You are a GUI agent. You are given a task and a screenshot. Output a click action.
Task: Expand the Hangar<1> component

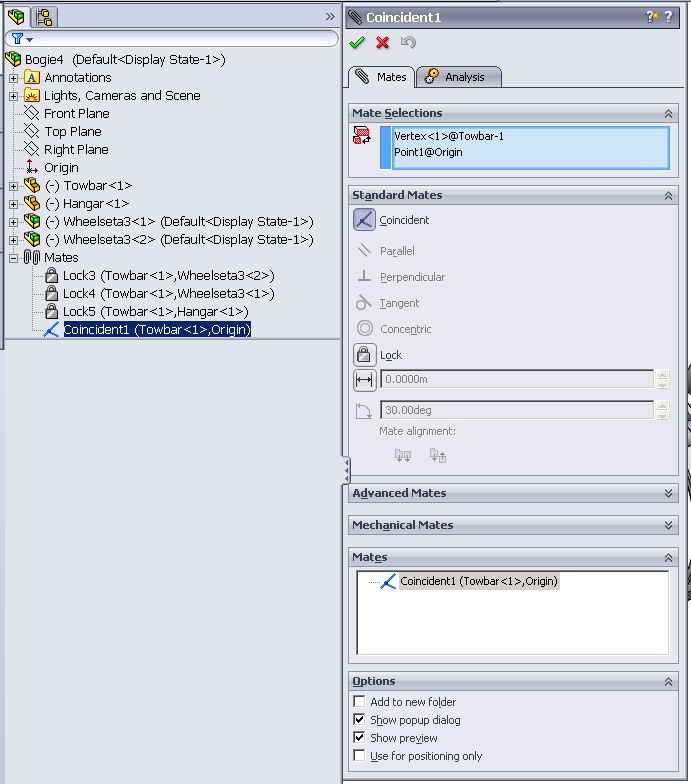point(14,204)
